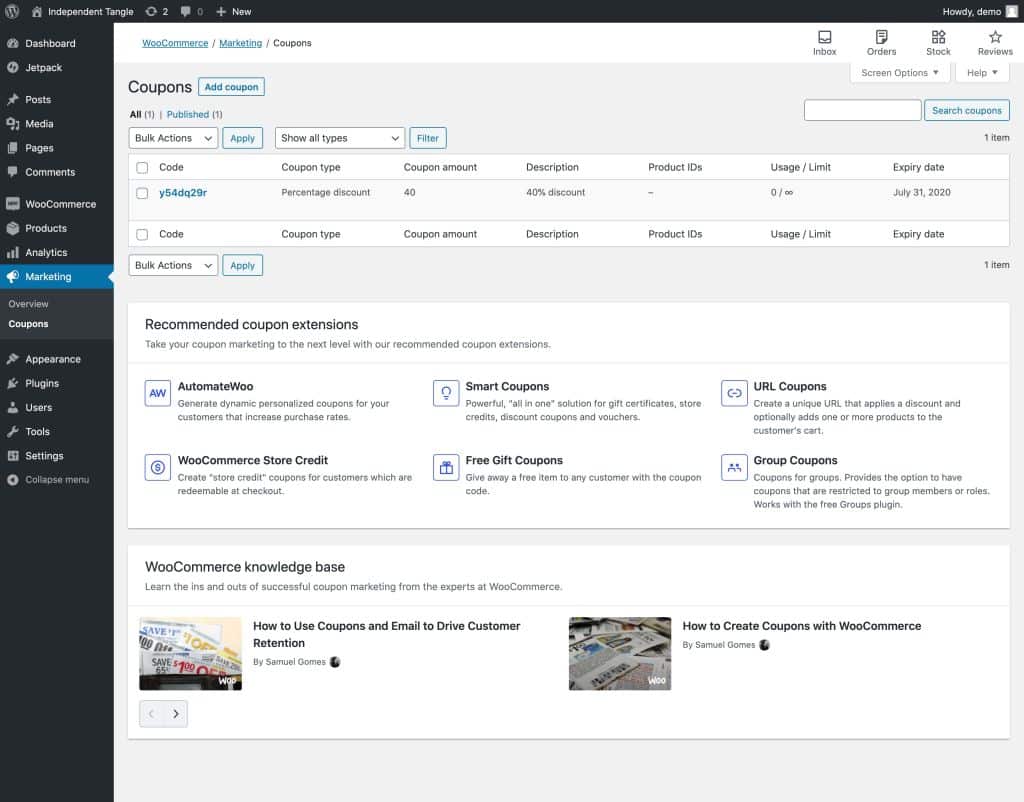This screenshot has width=1024, height=802.
Task: Open the comments bubble icon in admin bar
Action: (186, 11)
